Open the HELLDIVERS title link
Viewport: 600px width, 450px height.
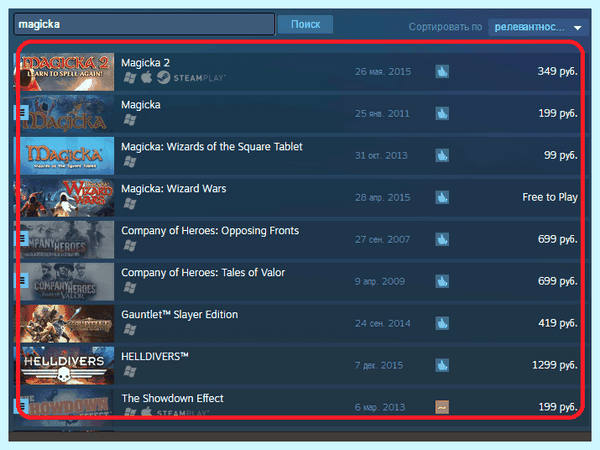pyautogui.click(x=155, y=356)
